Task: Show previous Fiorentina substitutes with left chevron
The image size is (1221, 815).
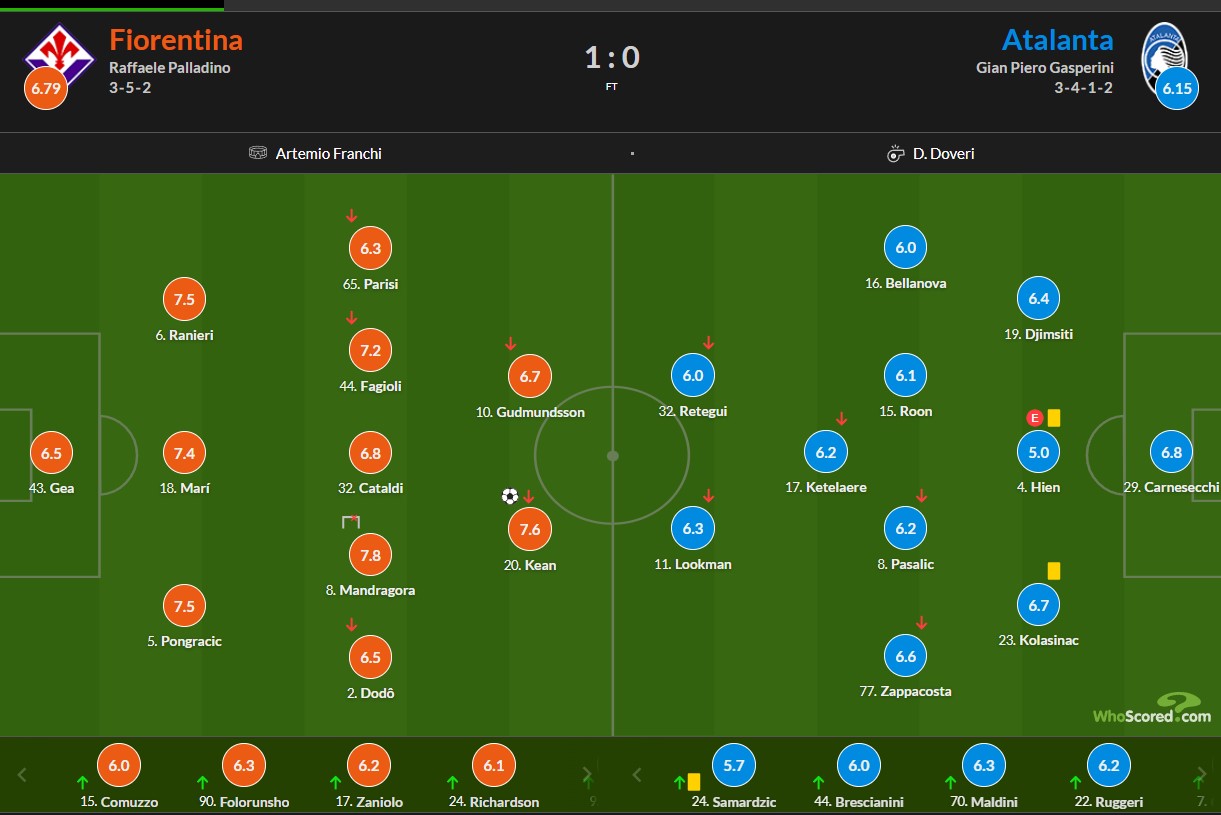Action: (x=22, y=774)
